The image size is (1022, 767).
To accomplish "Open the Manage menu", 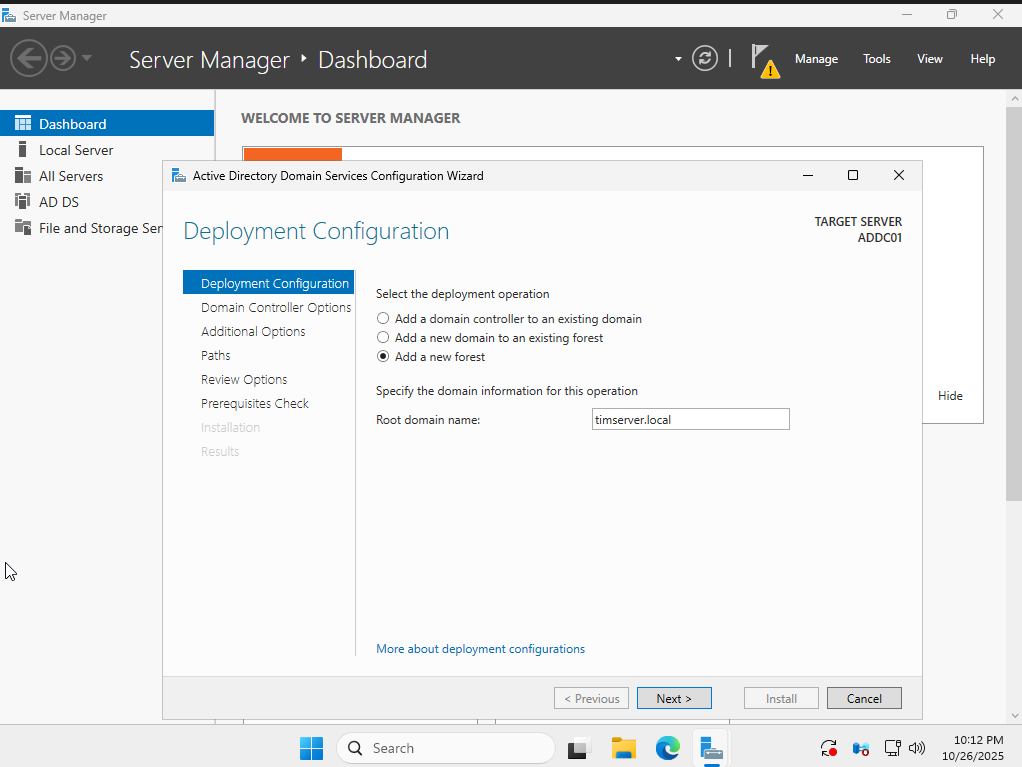I will 816,58.
